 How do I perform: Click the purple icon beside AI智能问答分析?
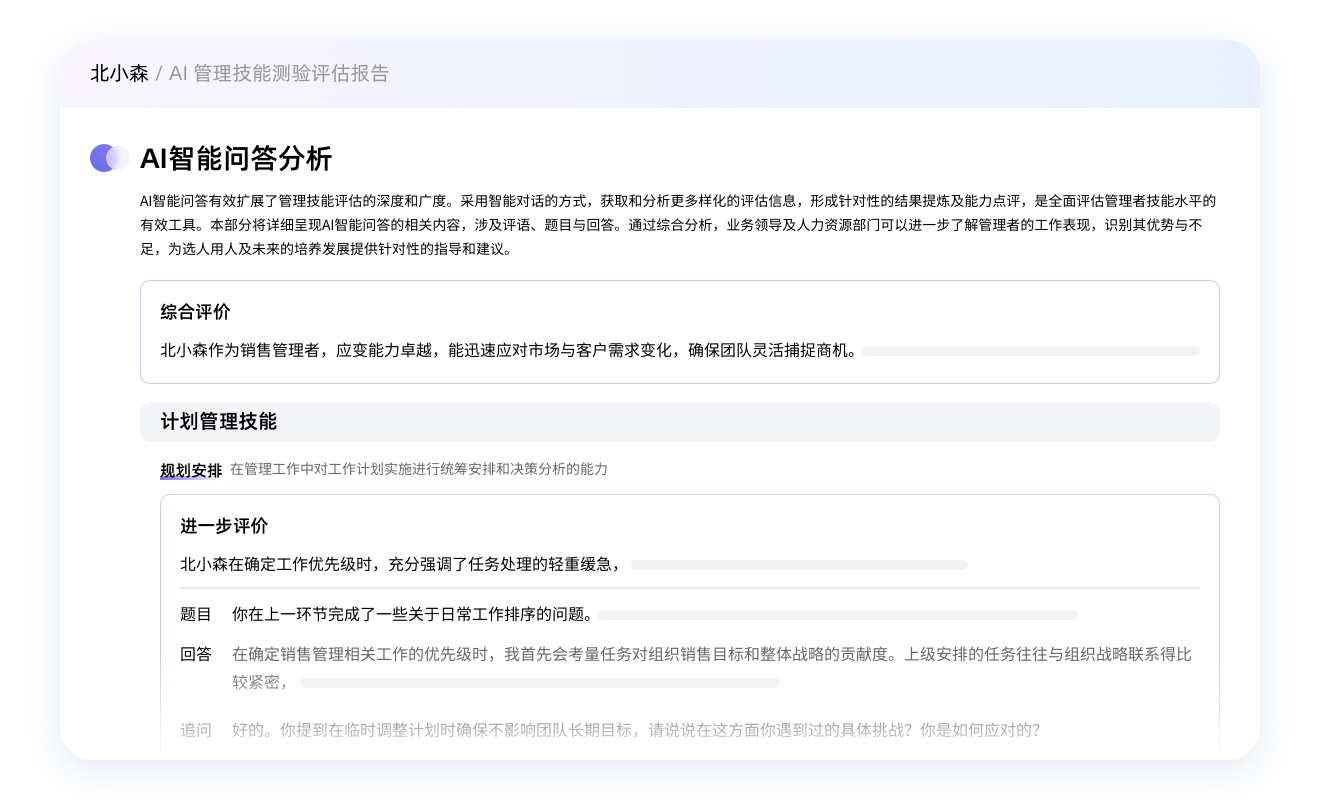(x=109, y=158)
